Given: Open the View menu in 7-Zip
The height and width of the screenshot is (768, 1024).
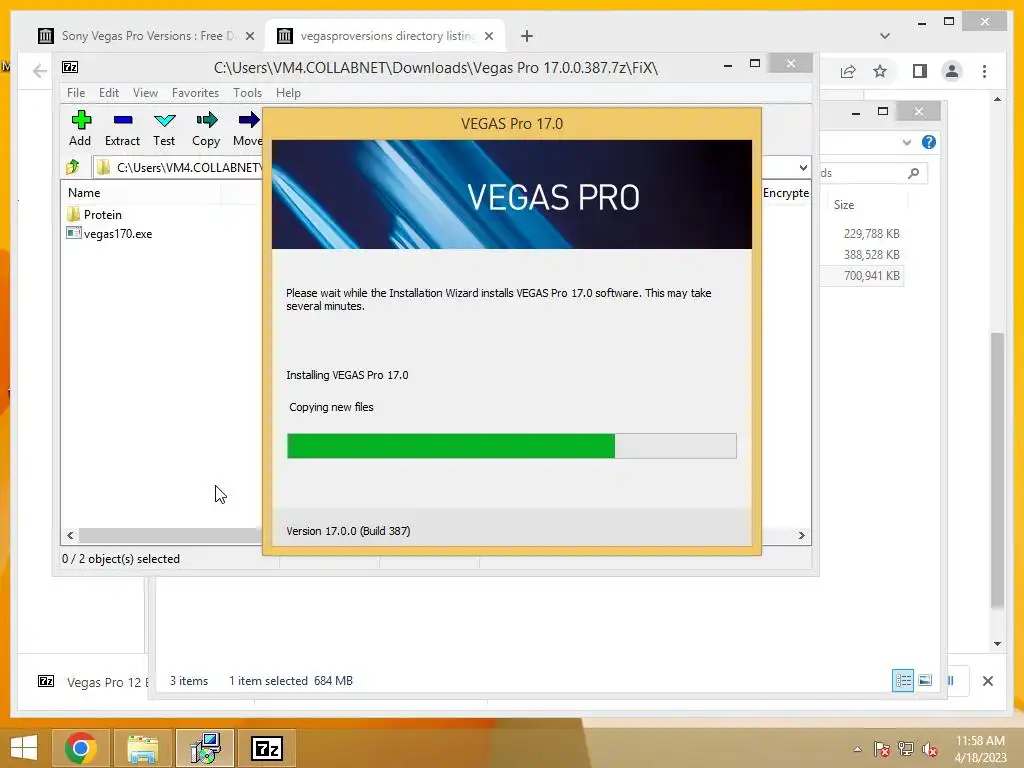Looking at the screenshot, I should click(x=145, y=93).
